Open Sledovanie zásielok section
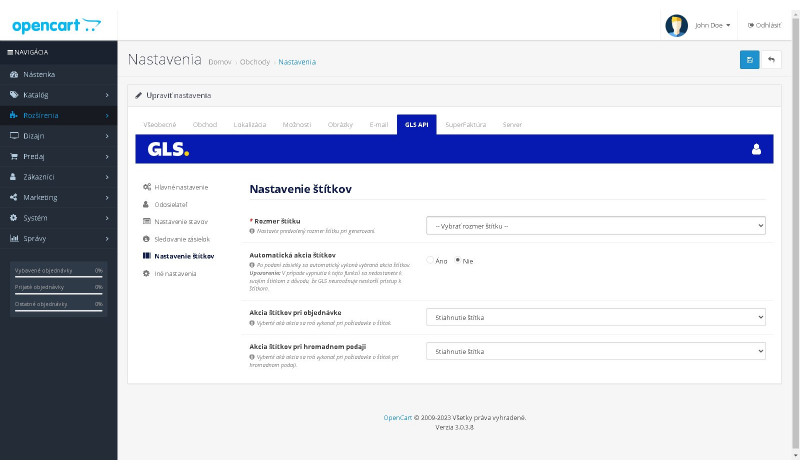Image resolution: width=800 pixels, height=470 pixels. tap(182, 239)
